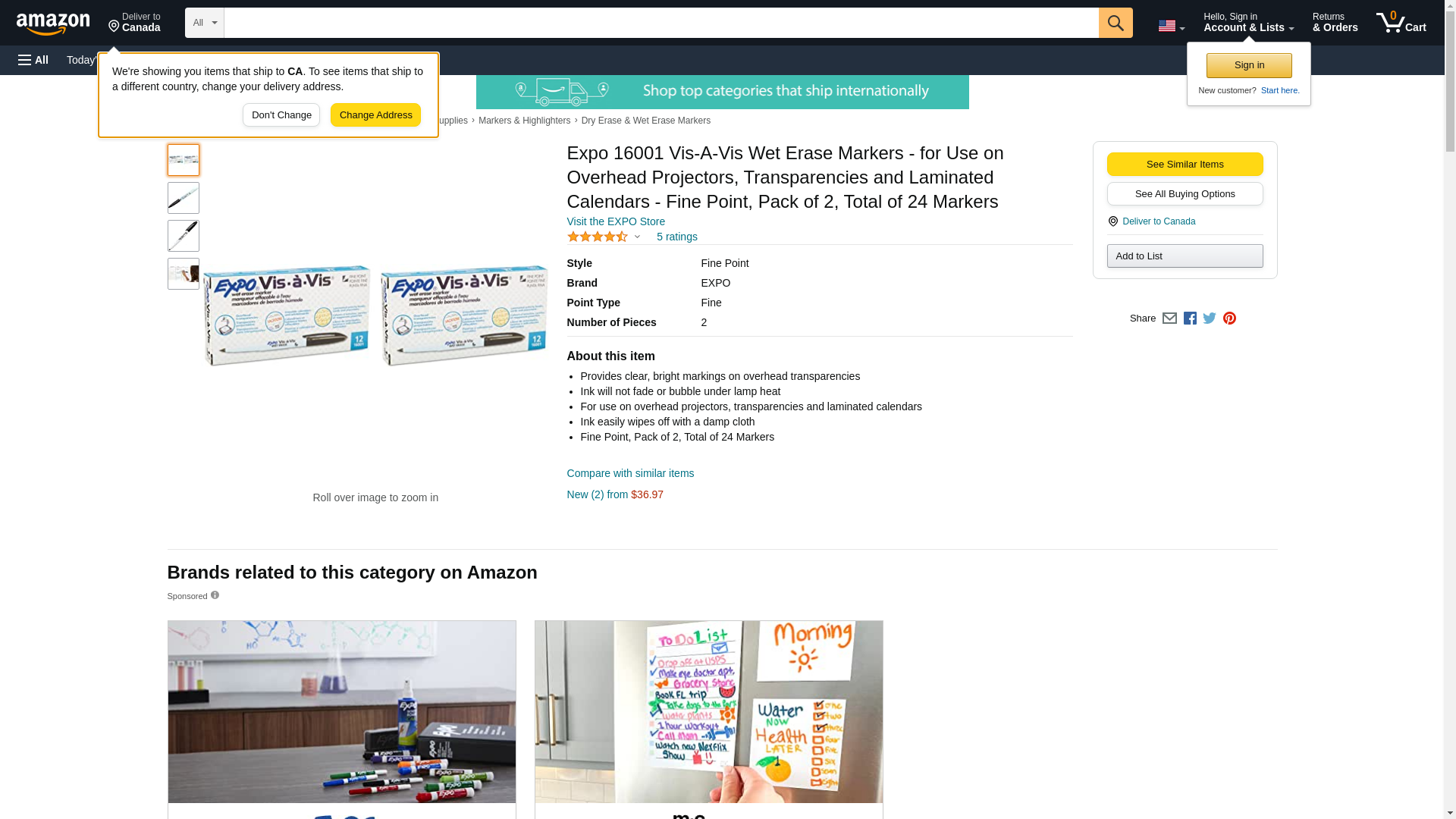Click the Amazon logo
Image resolution: width=1456 pixels, height=819 pixels.
[x=53, y=24]
